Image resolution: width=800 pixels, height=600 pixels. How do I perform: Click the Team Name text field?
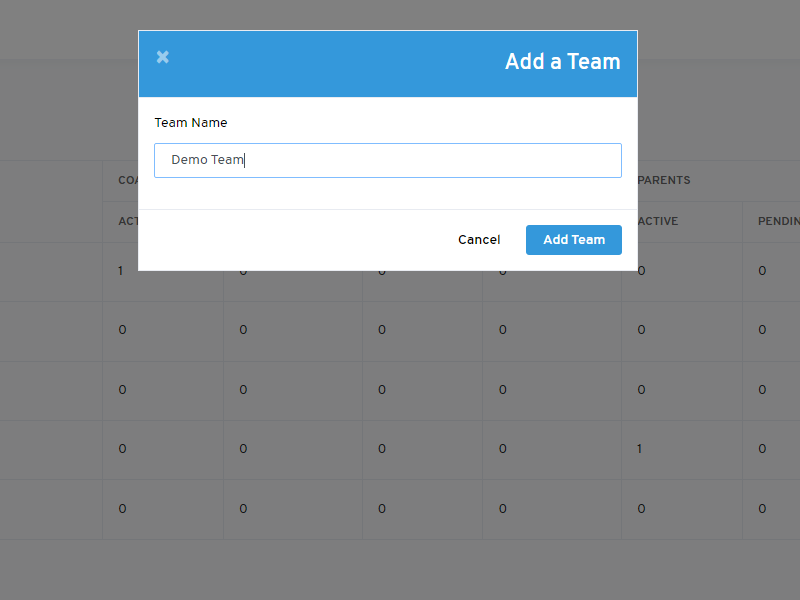click(x=388, y=160)
